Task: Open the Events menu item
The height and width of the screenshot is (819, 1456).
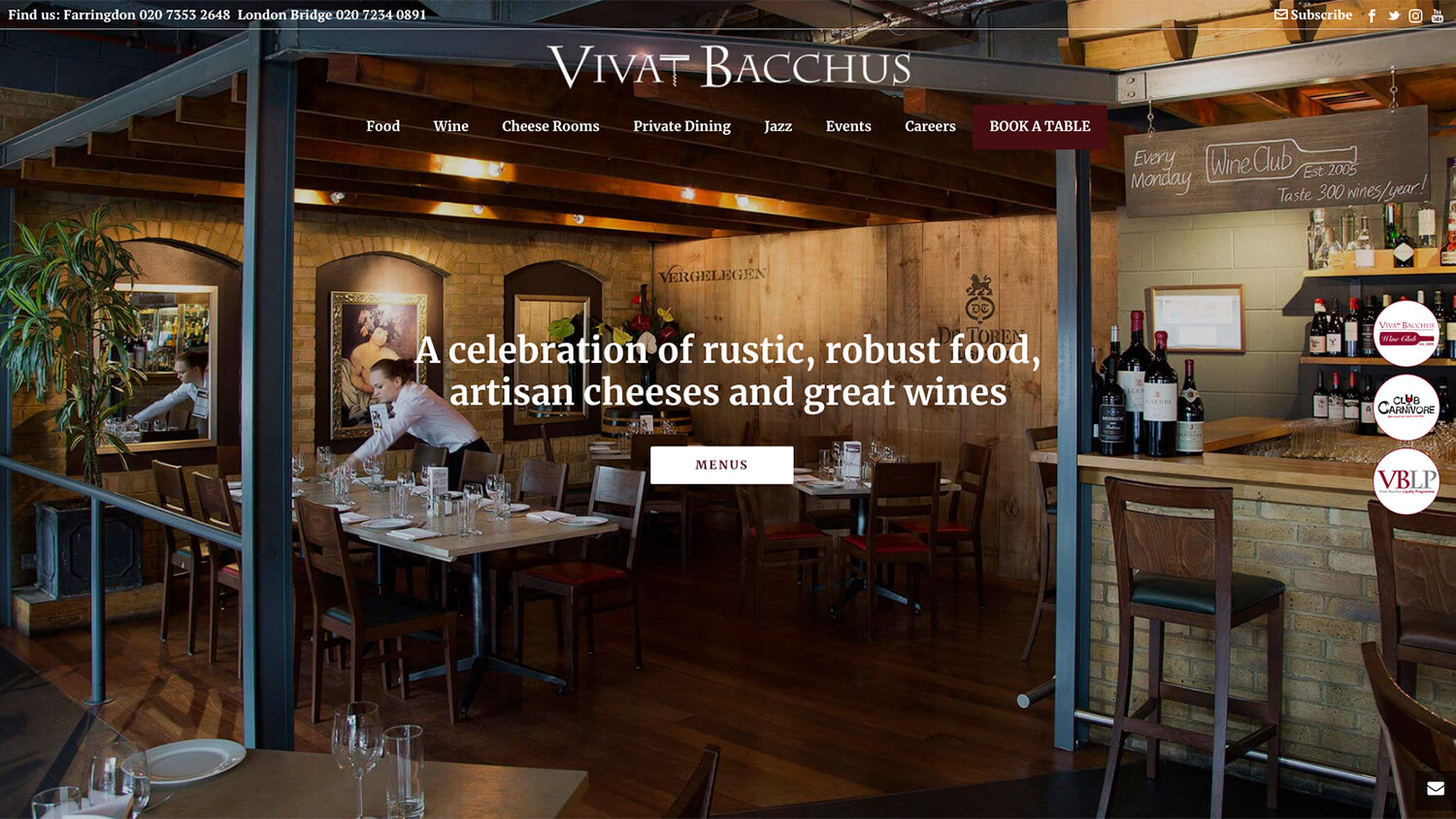Action: (848, 126)
